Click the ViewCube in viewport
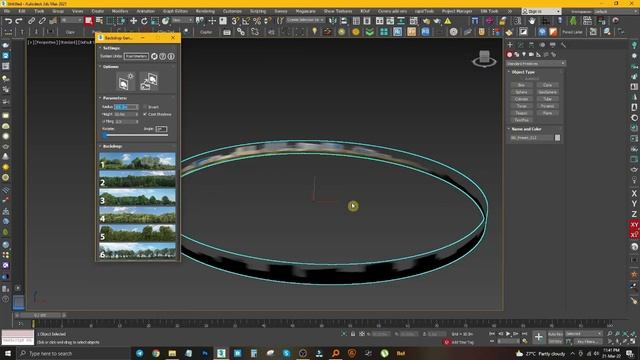Viewport: 640px width, 360px height. click(x=484, y=58)
